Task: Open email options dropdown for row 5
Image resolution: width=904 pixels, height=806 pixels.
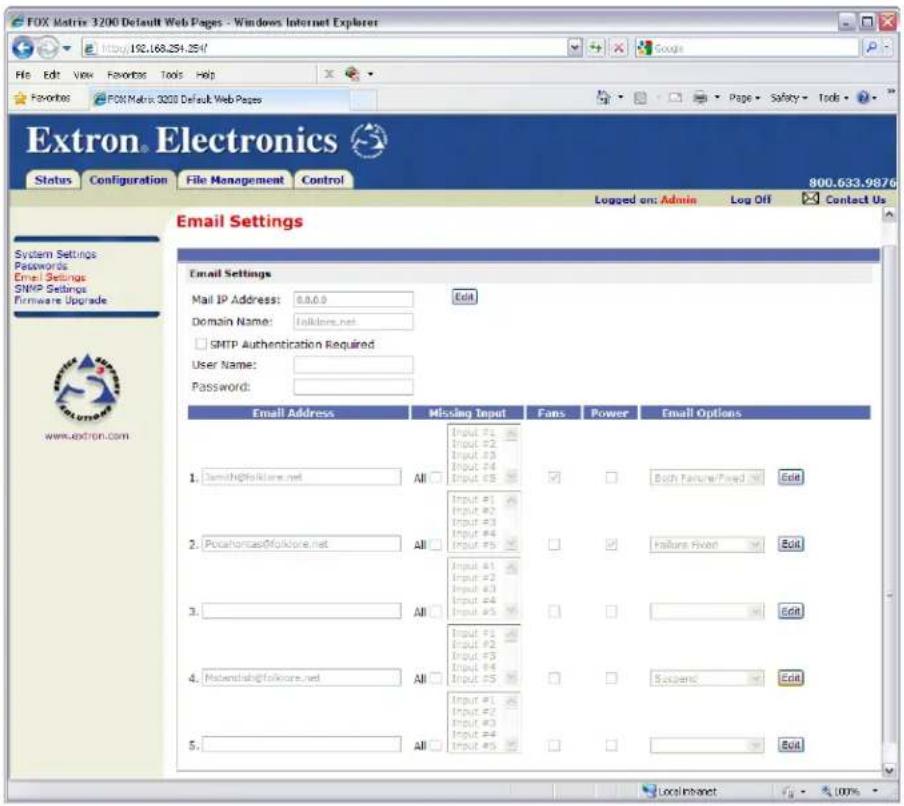Action: coord(707,745)
